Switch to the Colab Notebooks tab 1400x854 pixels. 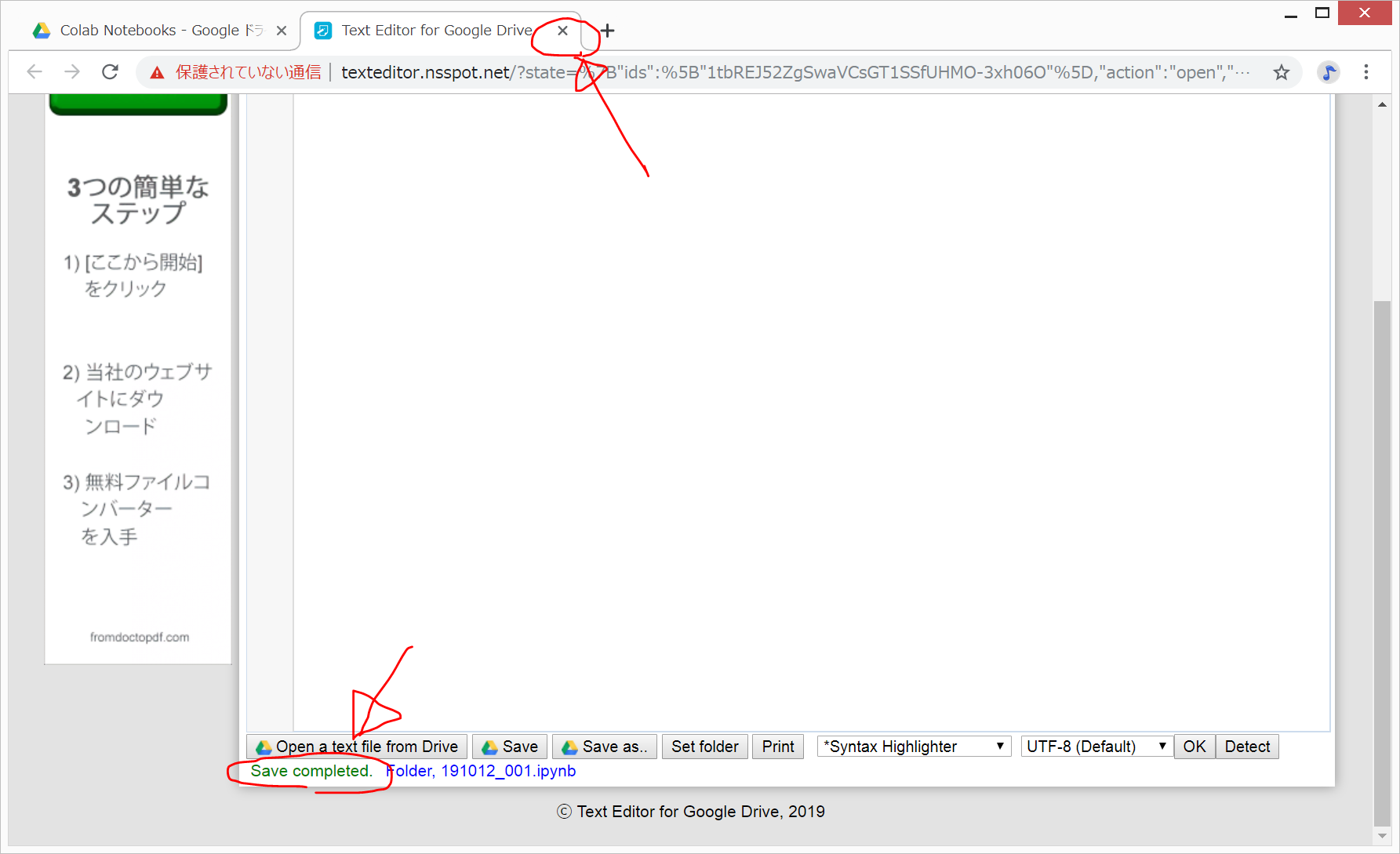[149, 31]
